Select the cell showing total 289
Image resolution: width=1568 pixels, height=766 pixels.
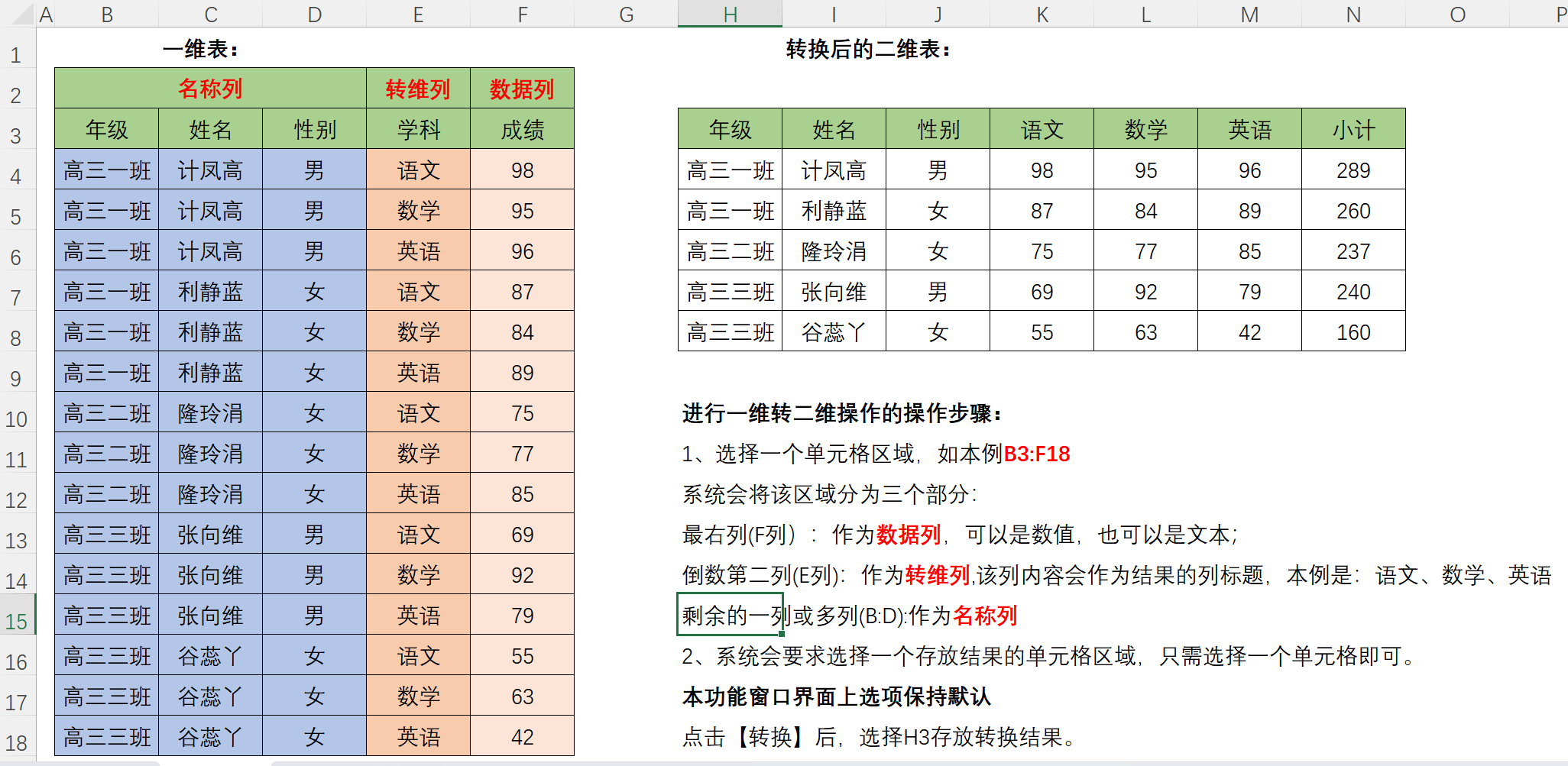click(1353, 170)
